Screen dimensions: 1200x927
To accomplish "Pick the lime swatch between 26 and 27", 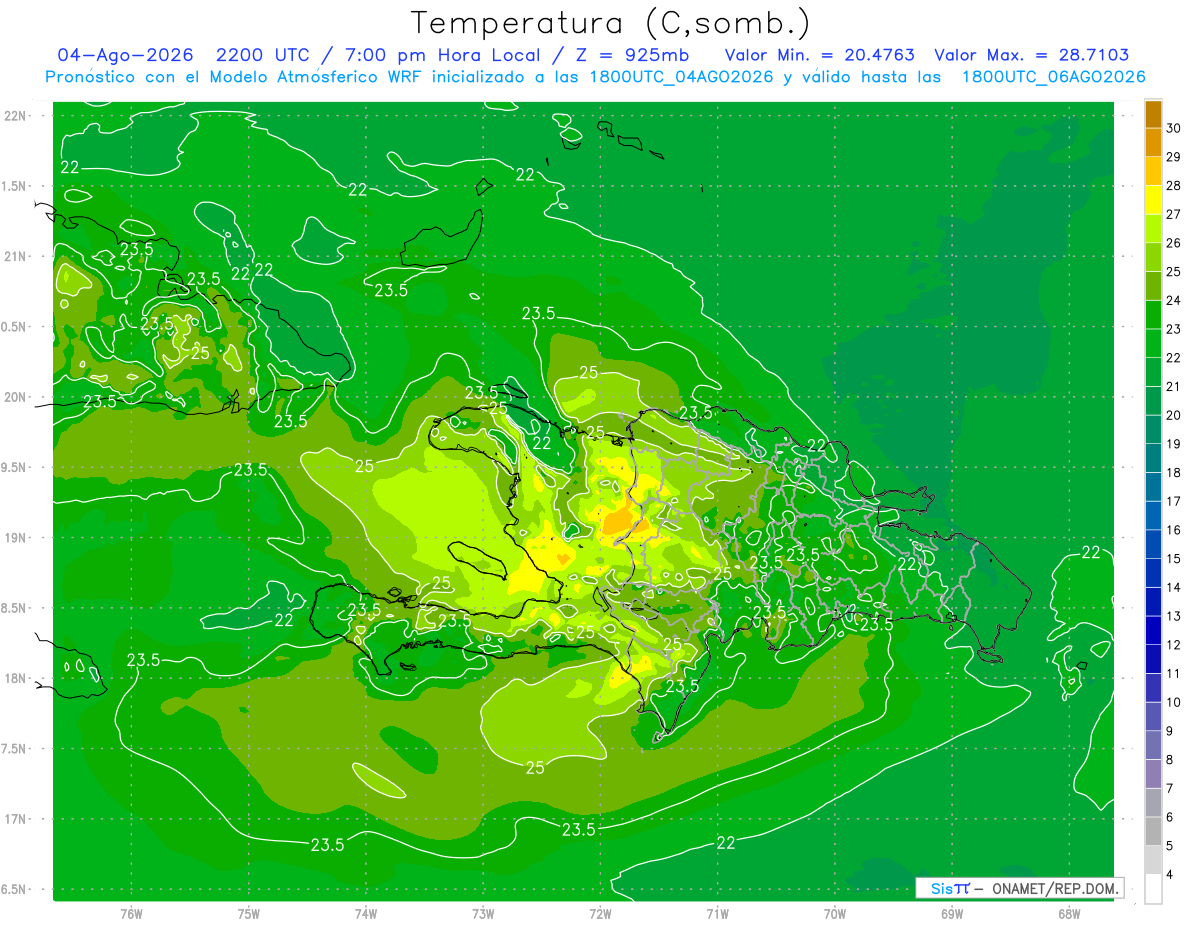I will 1153,229.
